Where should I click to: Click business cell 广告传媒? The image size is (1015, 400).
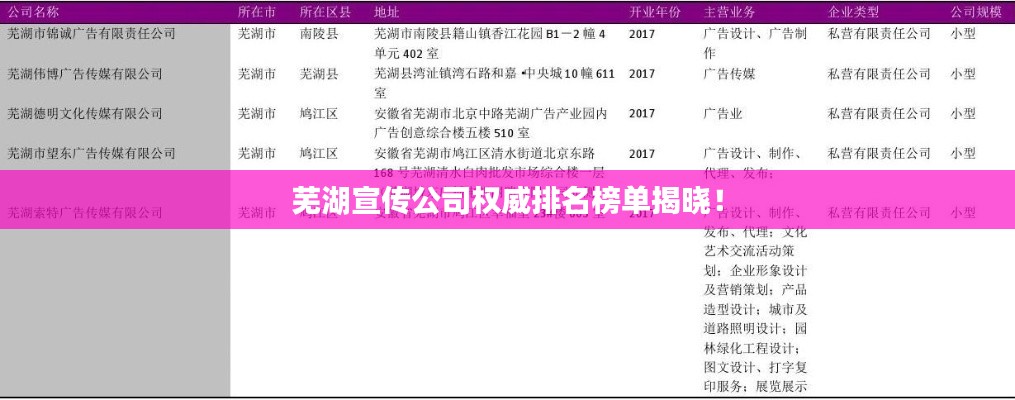(x=729, y=74)
